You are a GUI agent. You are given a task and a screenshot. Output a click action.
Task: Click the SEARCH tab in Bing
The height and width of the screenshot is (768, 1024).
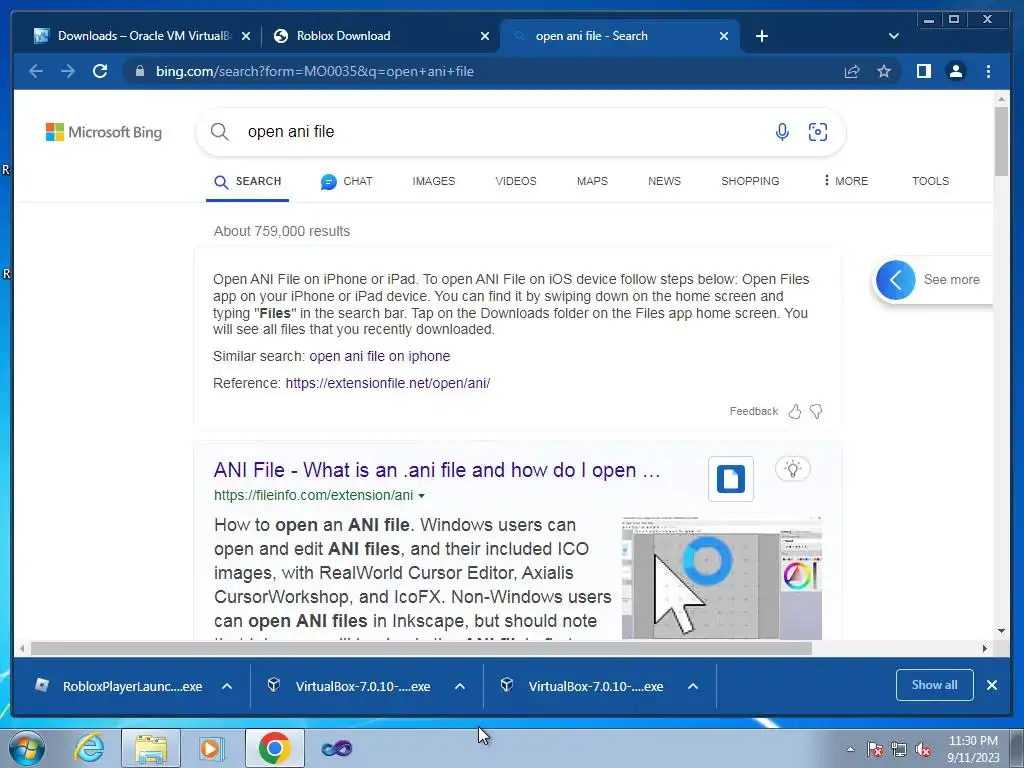pos(248,182)
